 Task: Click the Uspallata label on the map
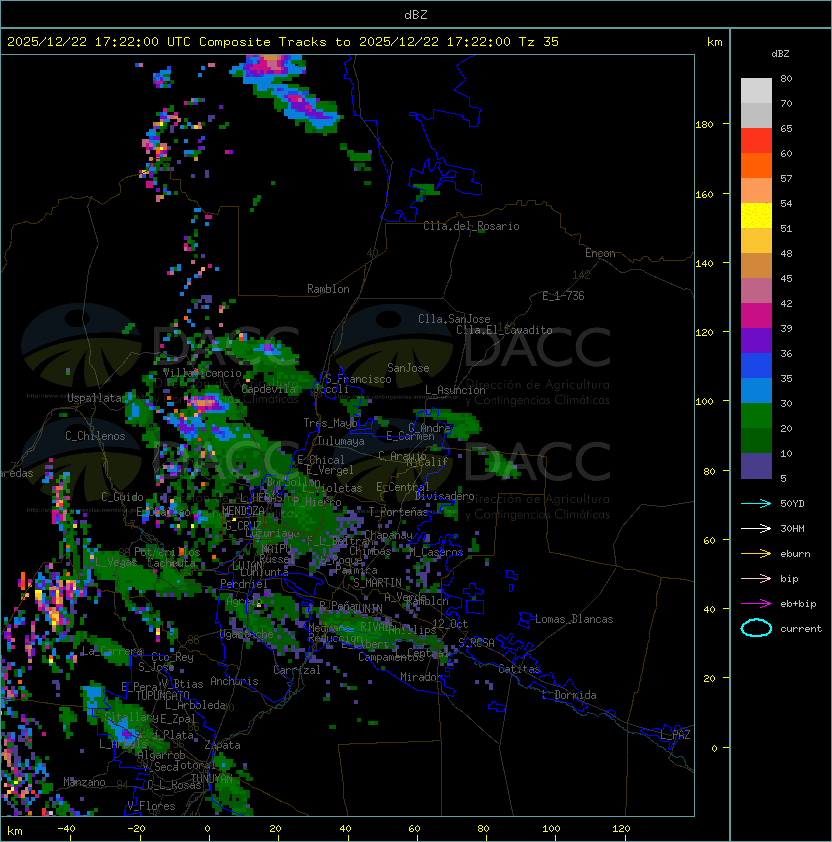pos(95,398)
